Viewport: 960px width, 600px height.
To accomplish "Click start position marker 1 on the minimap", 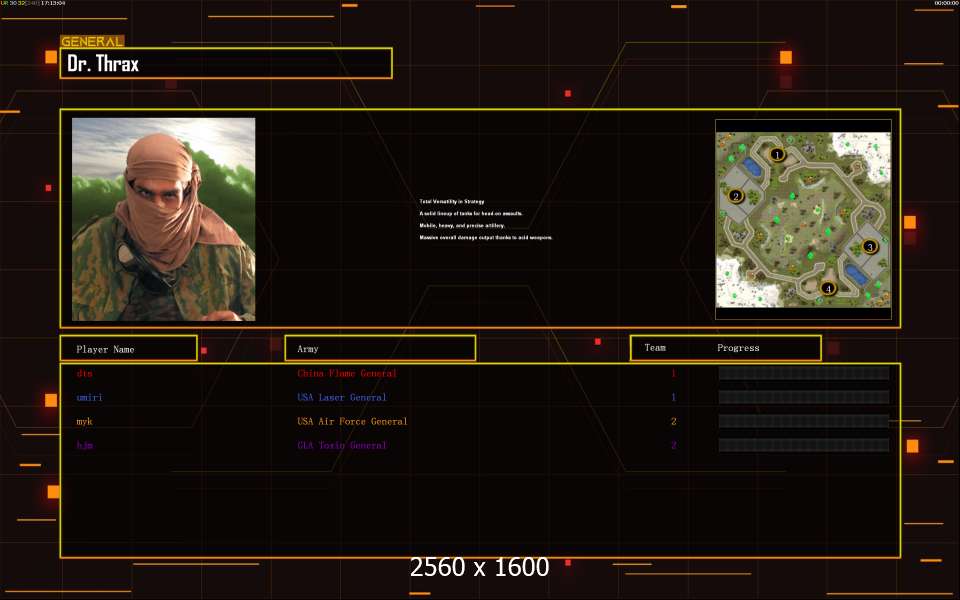I will 777,155.
